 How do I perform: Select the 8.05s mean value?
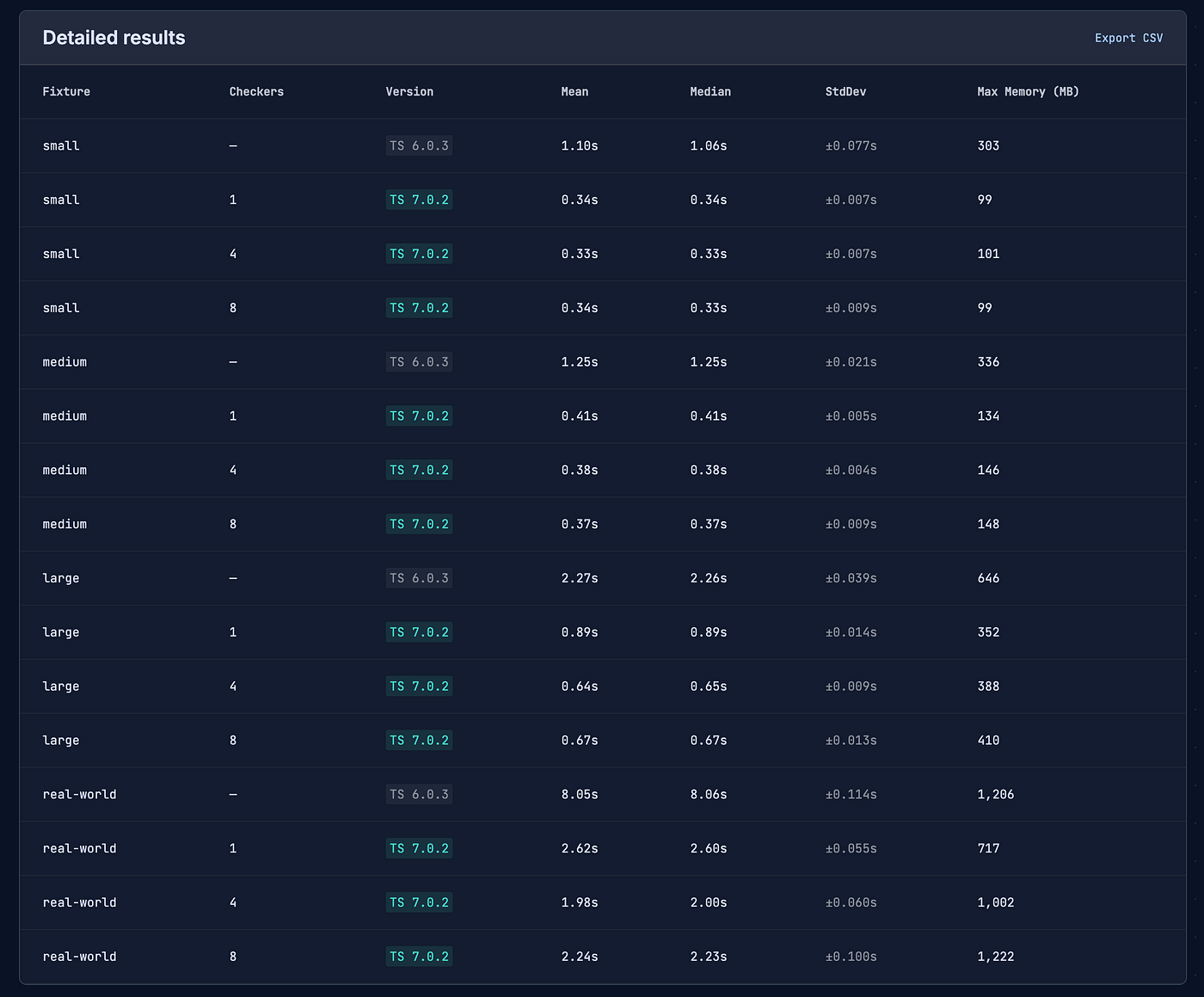(580, 795)
